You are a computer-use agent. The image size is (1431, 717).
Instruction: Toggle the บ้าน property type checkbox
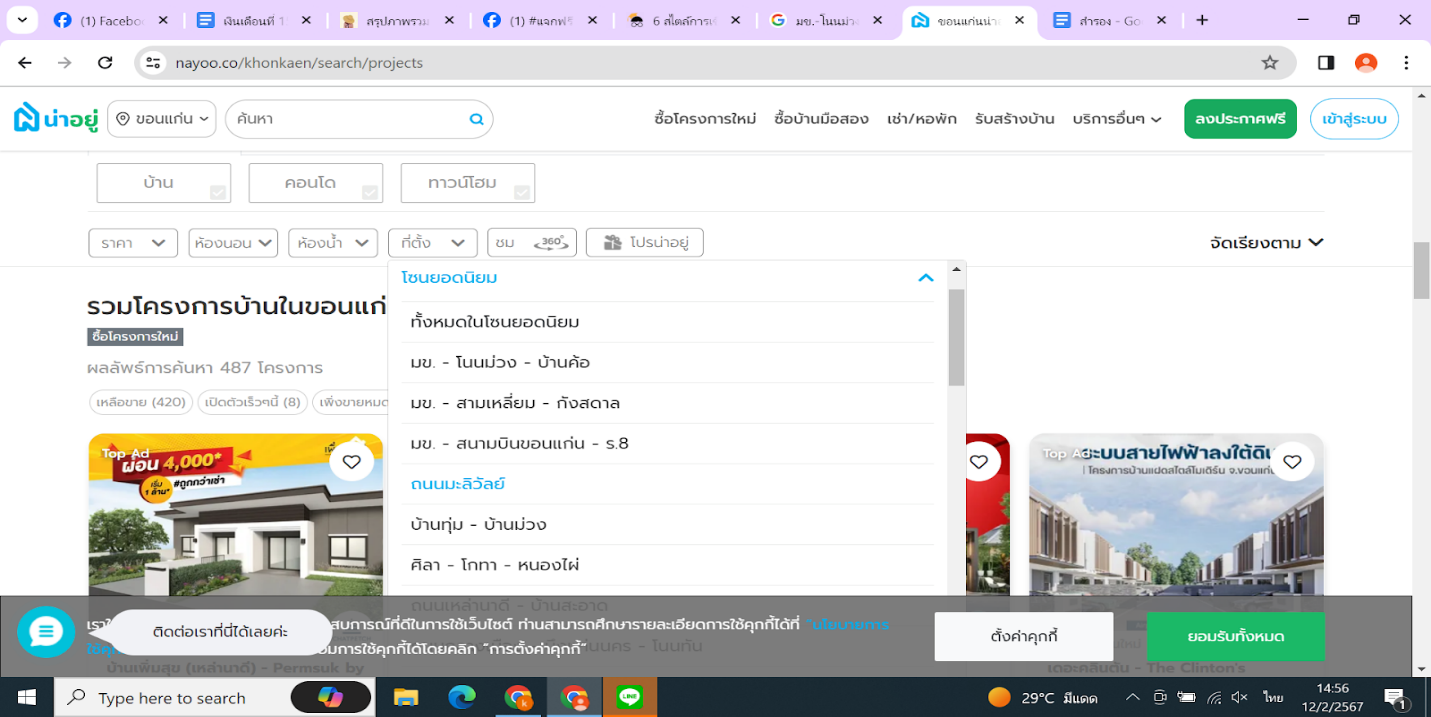[x=164, y=183]
